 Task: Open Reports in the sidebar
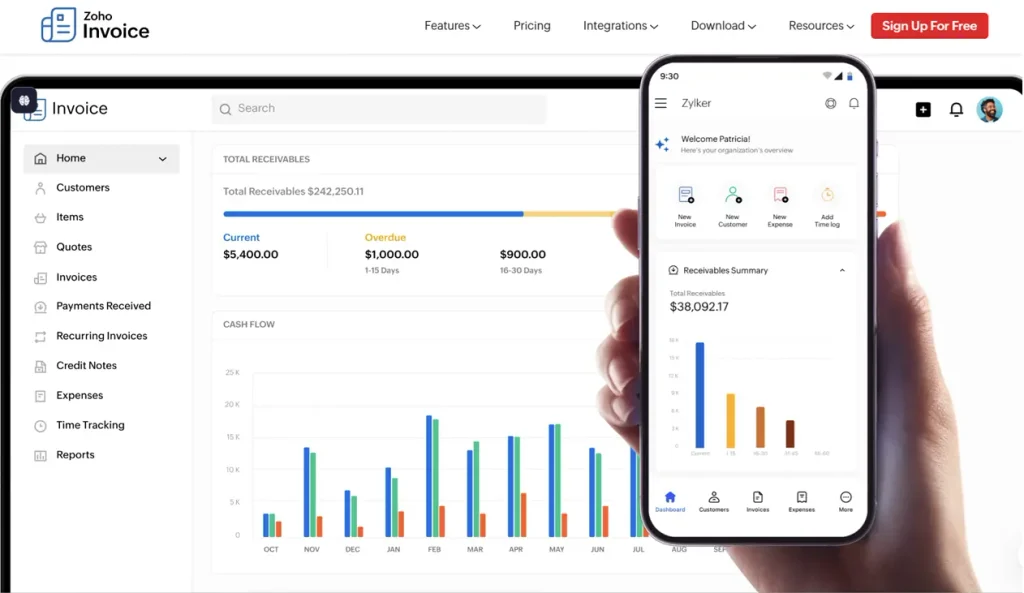coord(75,455)
